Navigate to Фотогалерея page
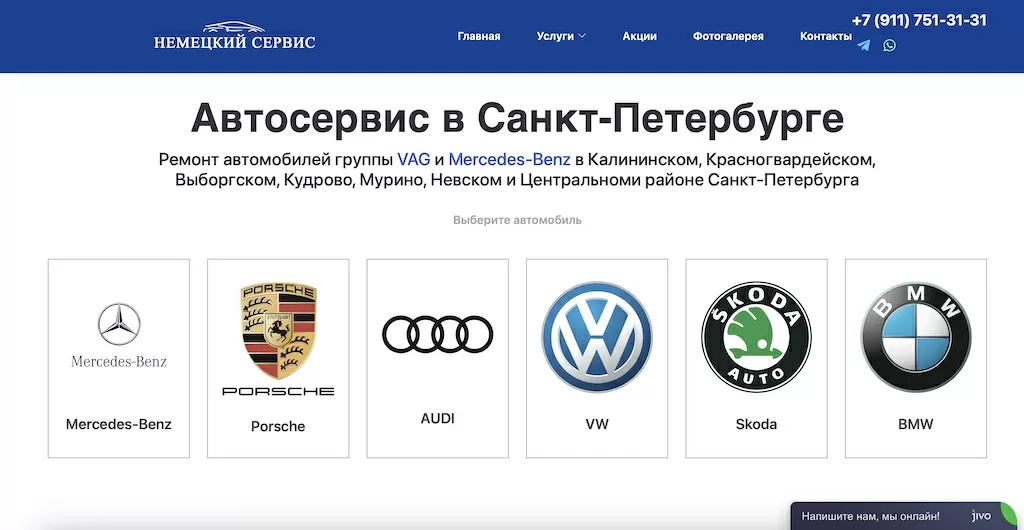Image resolution: width=1024 pixels, height=530 pixels. (x=728, y=36)
